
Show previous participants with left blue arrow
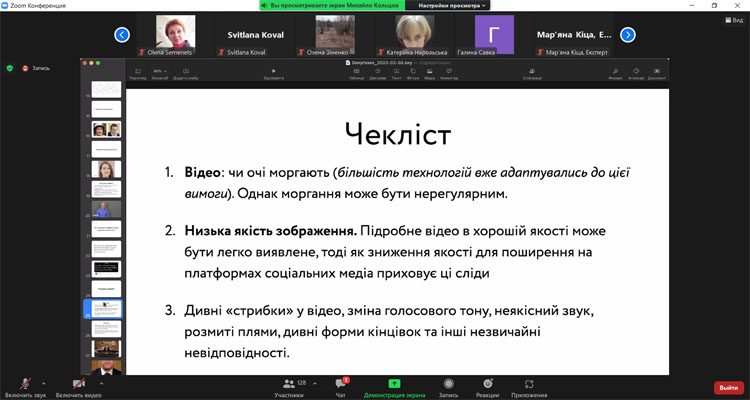[x=122, y=35]
